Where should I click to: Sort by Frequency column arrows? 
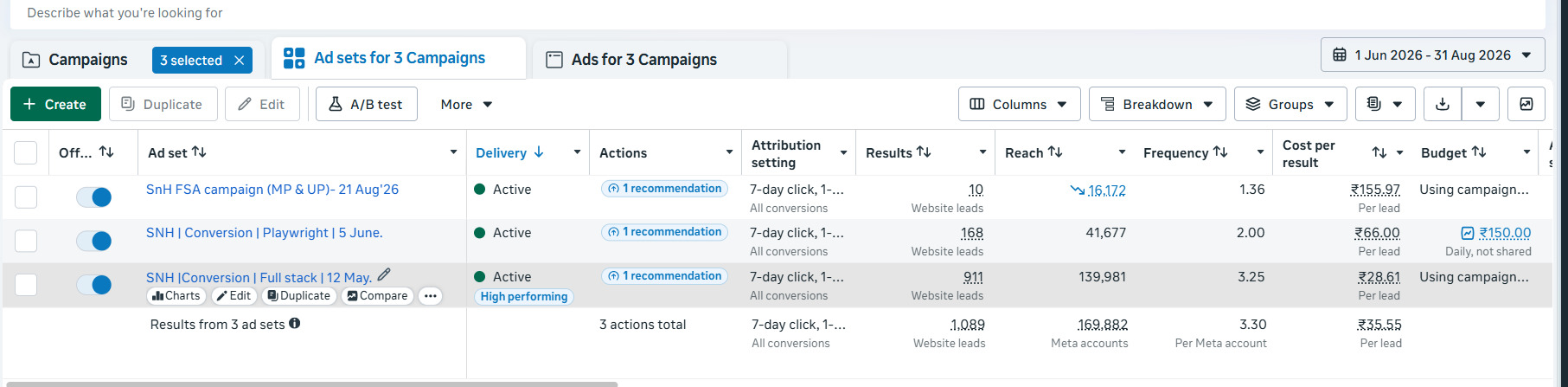coord(1220,152)
